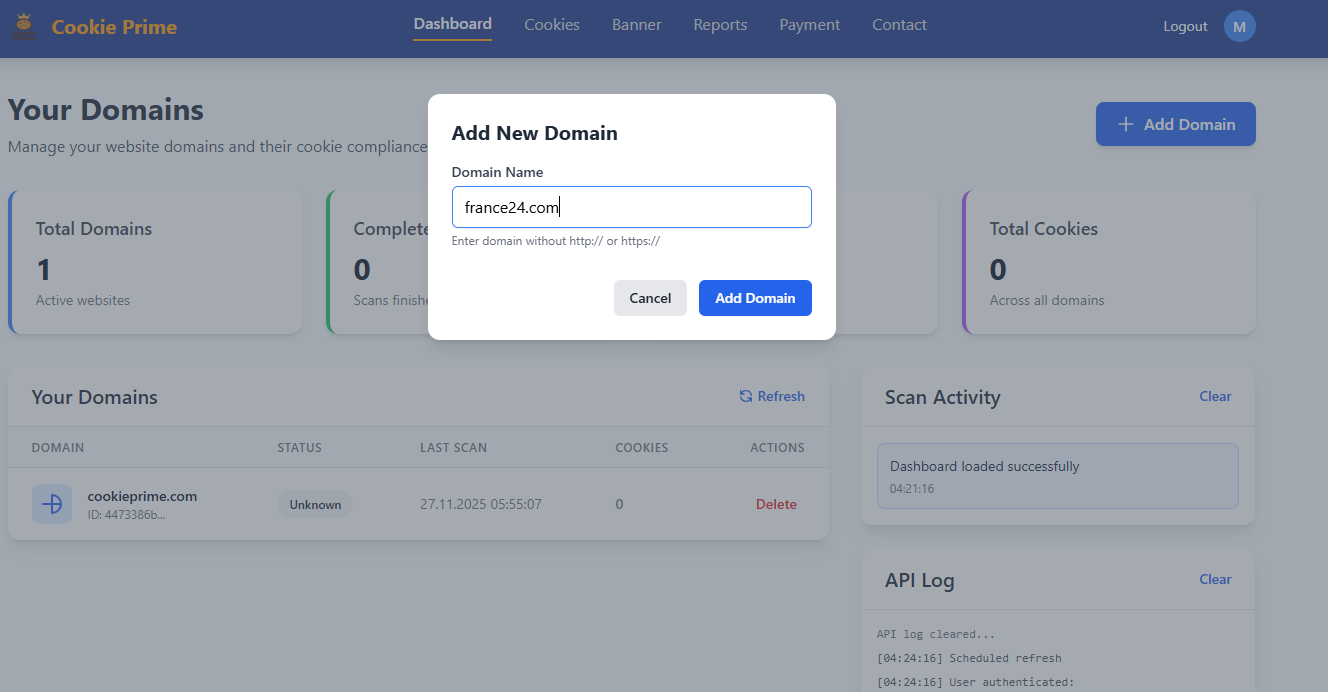Open the Payment page
The width and height of the screenshot is (1328, 692).
coord(809,24)
